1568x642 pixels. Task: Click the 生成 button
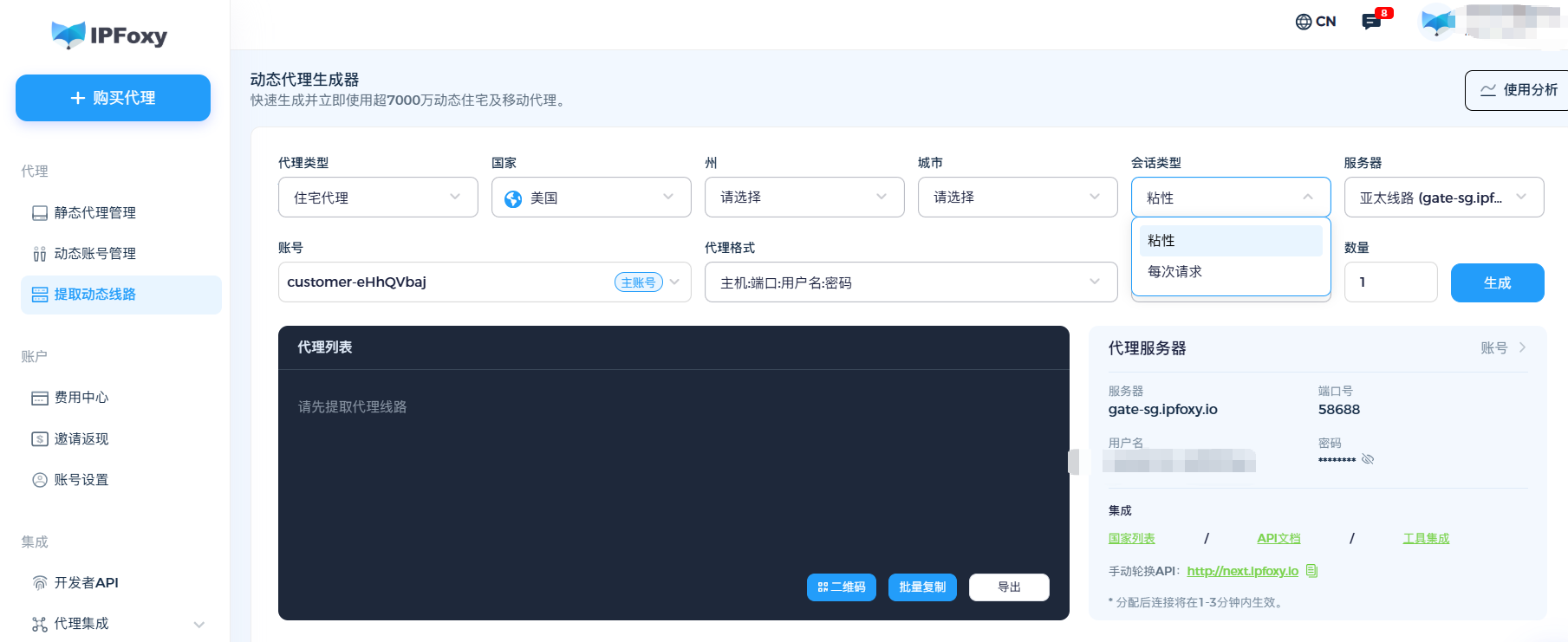1497,282
